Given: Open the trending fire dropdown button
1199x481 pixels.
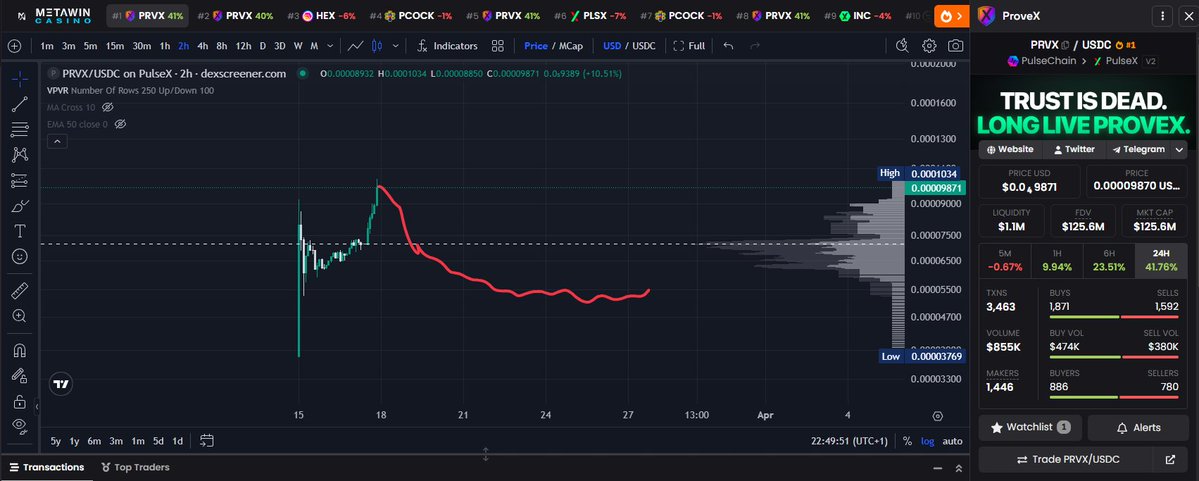Looking at the screenshot, I should (x=950, y=15).
